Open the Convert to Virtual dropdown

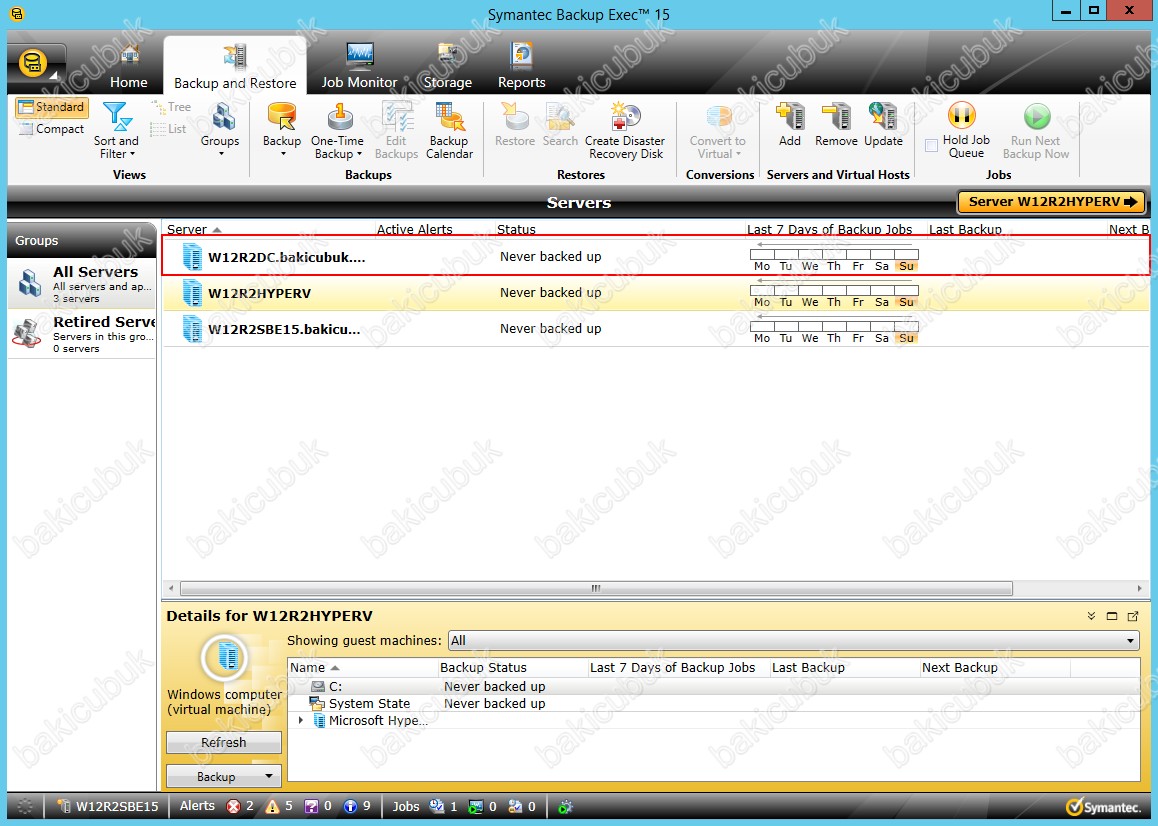(718, 130)
